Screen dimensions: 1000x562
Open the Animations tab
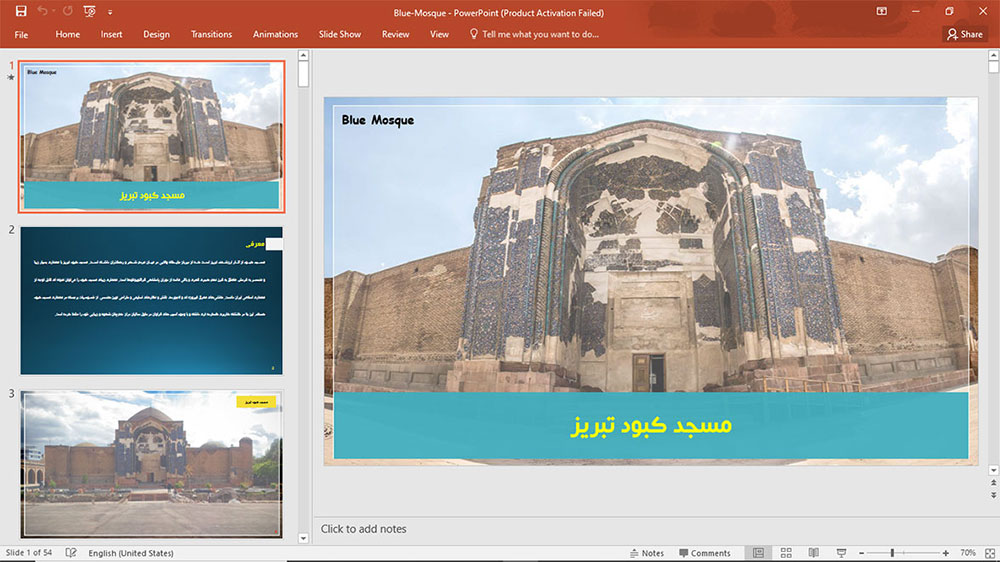[275, 34]
